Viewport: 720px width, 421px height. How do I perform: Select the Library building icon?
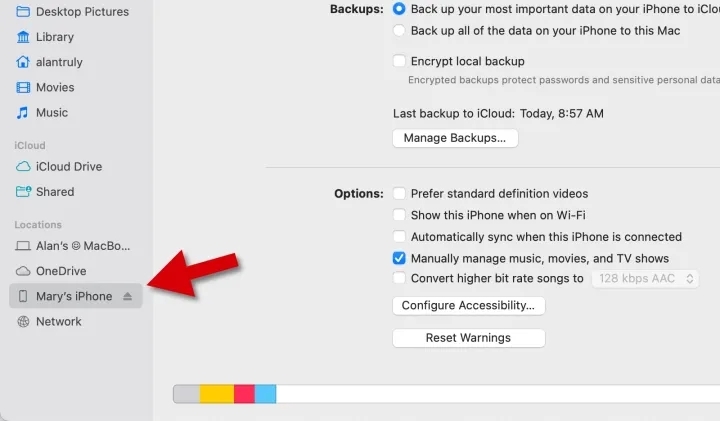point(23,37)
